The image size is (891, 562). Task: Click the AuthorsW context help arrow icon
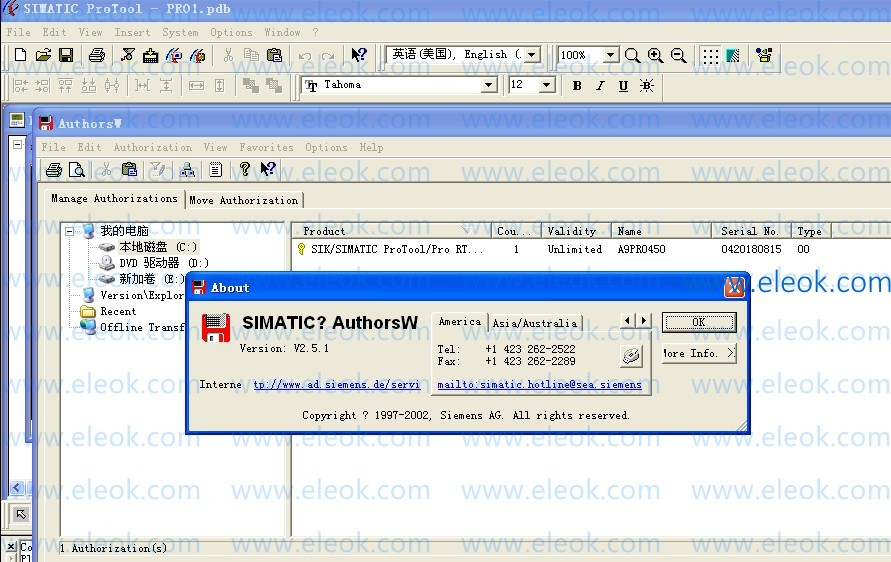[x=268, y=169]
